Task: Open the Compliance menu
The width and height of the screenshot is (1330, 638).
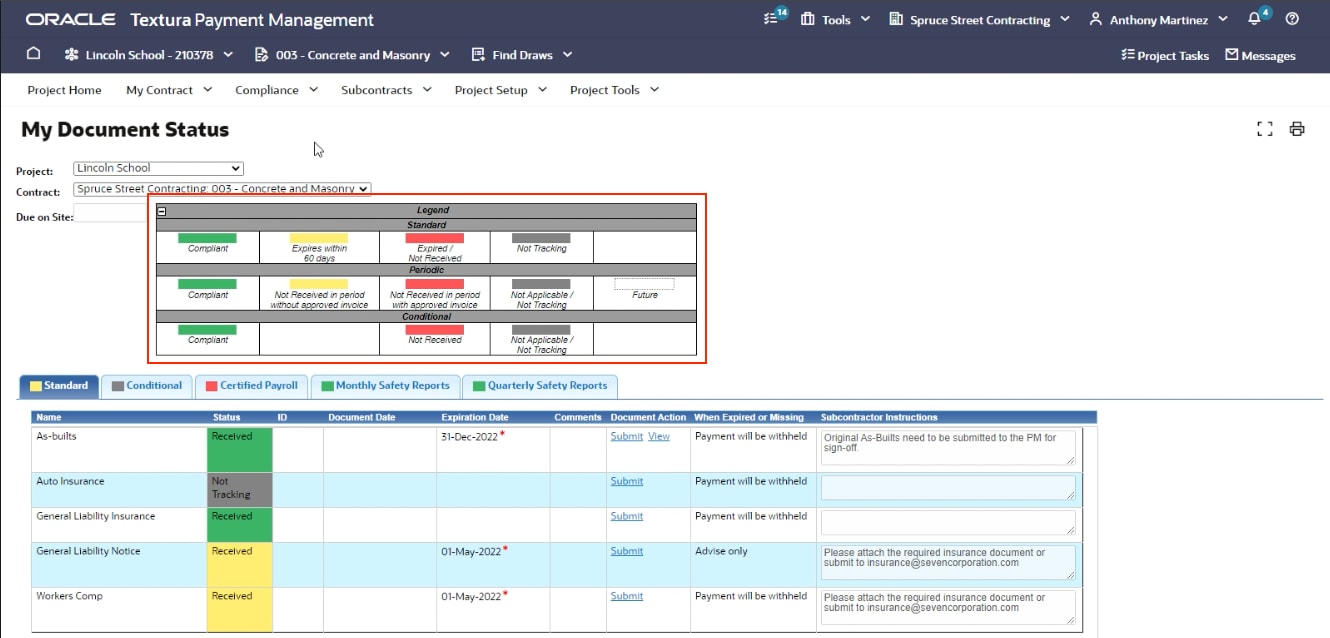Action: [x=276, y=90]
